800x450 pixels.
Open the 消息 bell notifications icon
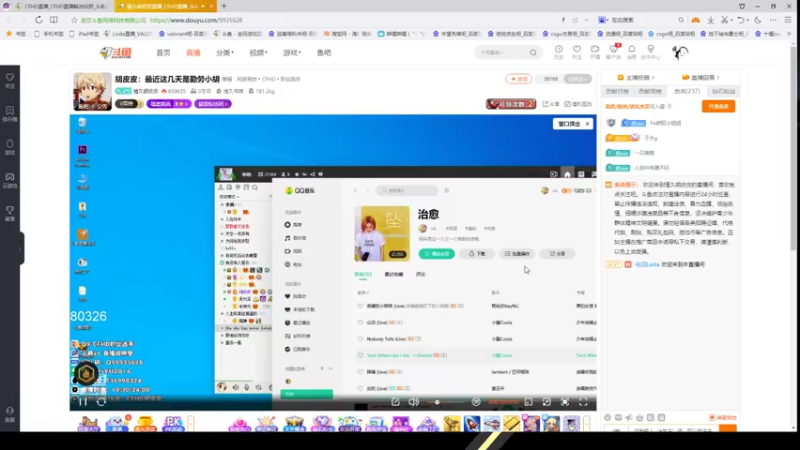(x=632, y=52)
